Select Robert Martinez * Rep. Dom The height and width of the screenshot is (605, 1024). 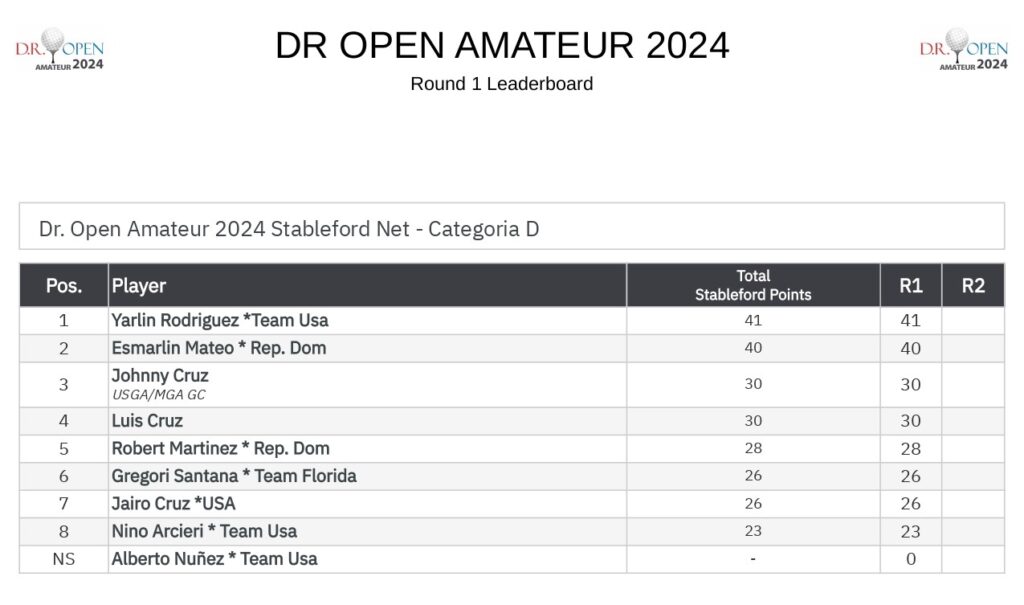point(220,449)
